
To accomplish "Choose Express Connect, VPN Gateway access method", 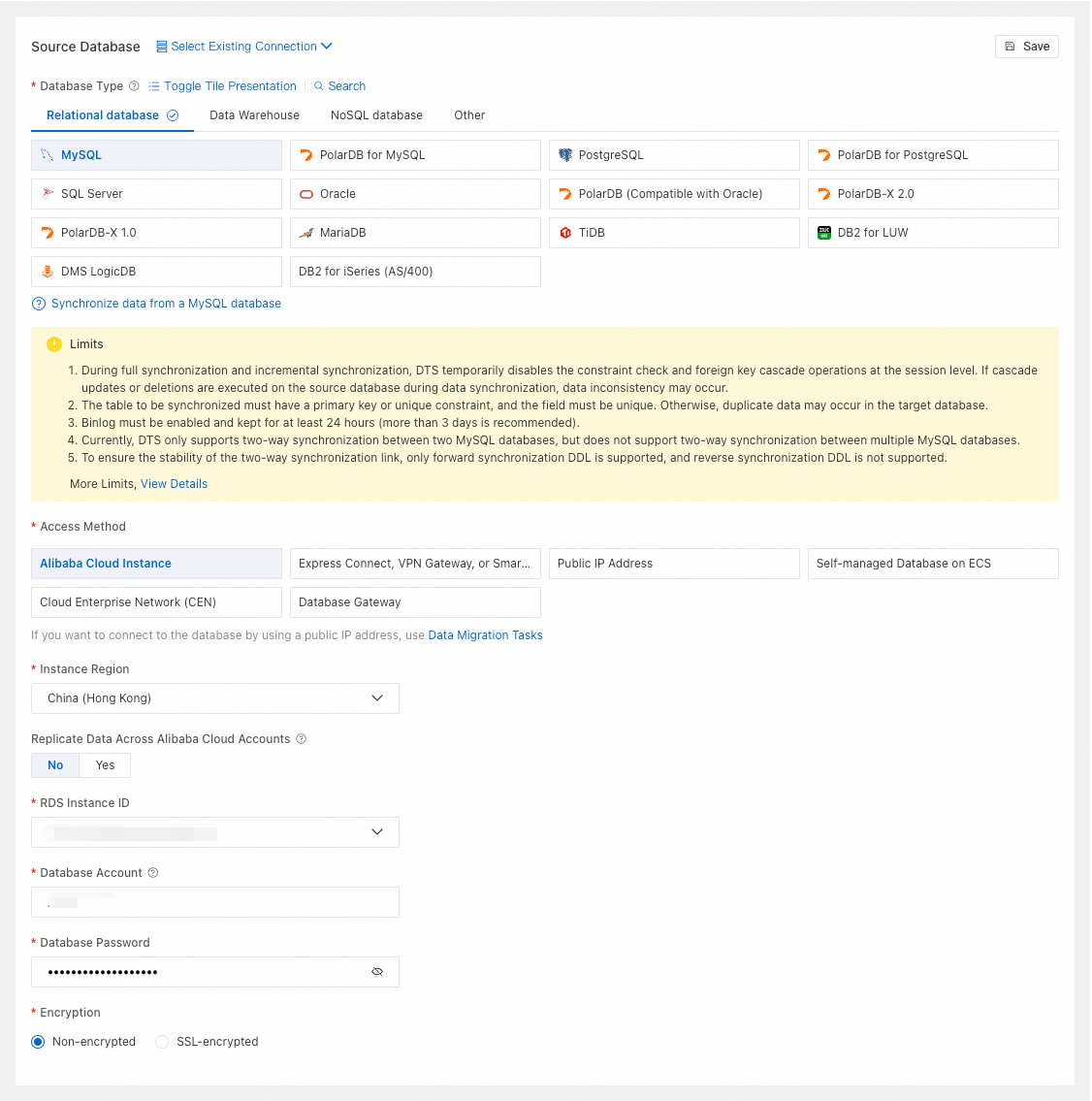I will point(415,564).
